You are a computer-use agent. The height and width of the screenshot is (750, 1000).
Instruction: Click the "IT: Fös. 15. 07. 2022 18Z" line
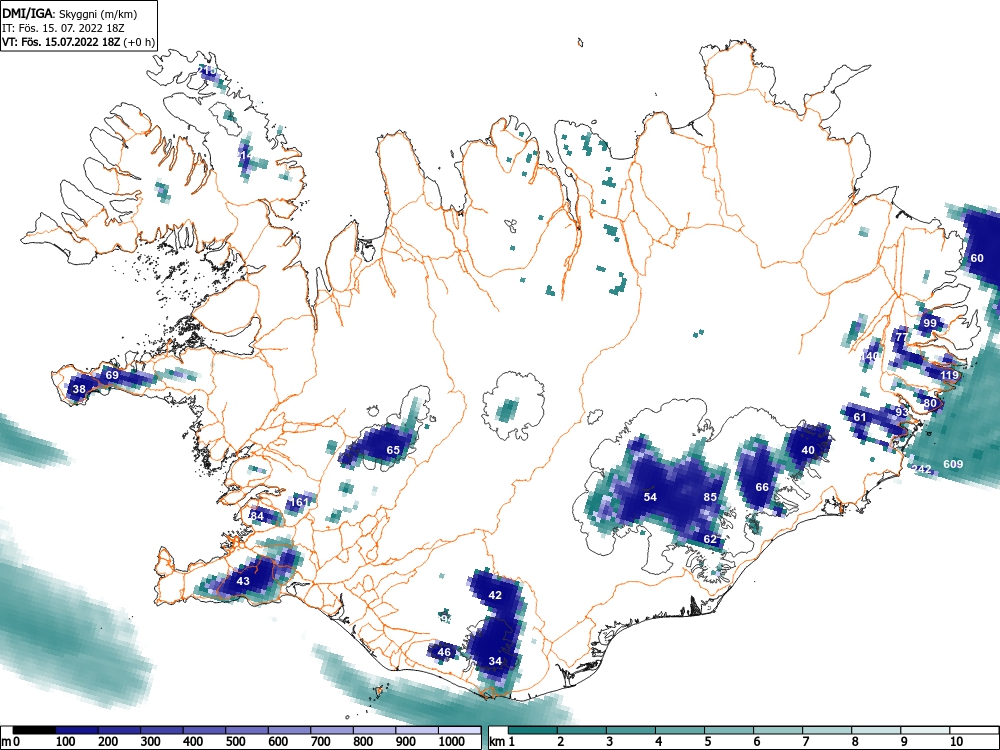pyautogui.click(x=62, y=28)
